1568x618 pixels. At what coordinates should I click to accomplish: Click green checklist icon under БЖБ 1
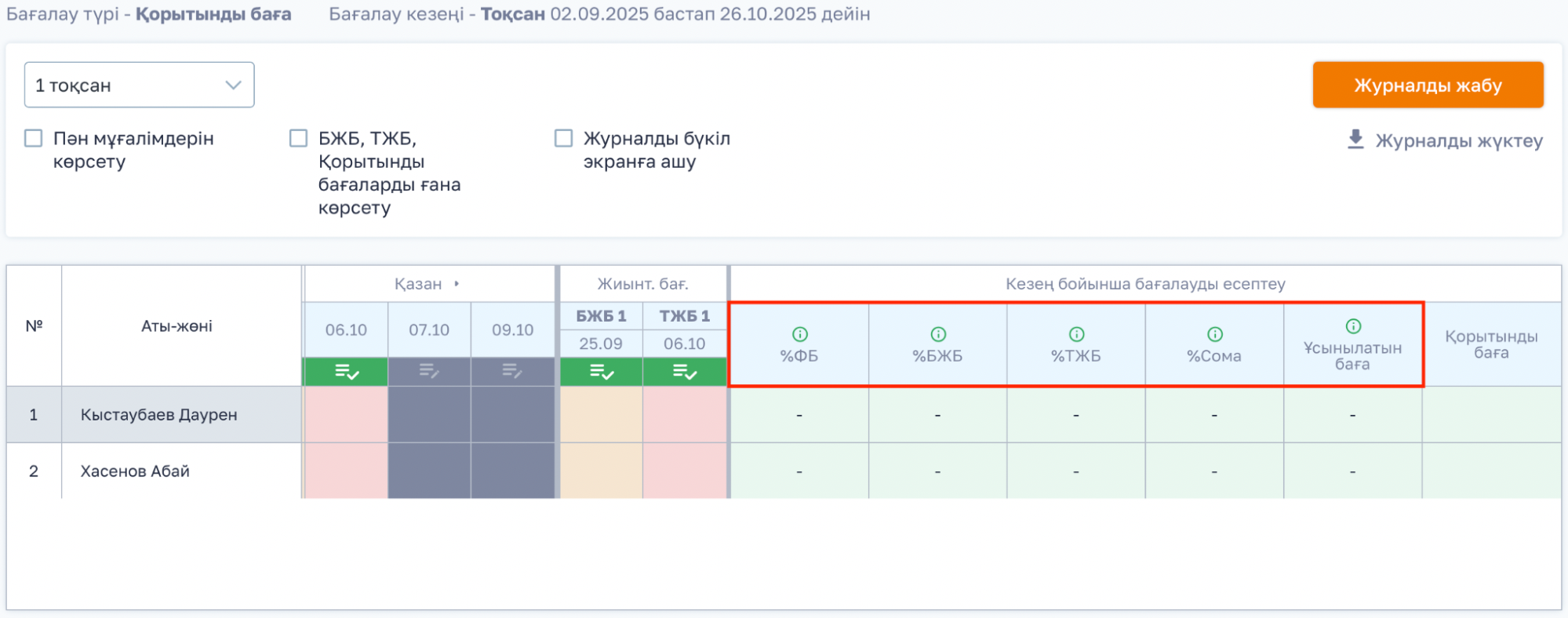pyautogui.click(x=602, y=372)
